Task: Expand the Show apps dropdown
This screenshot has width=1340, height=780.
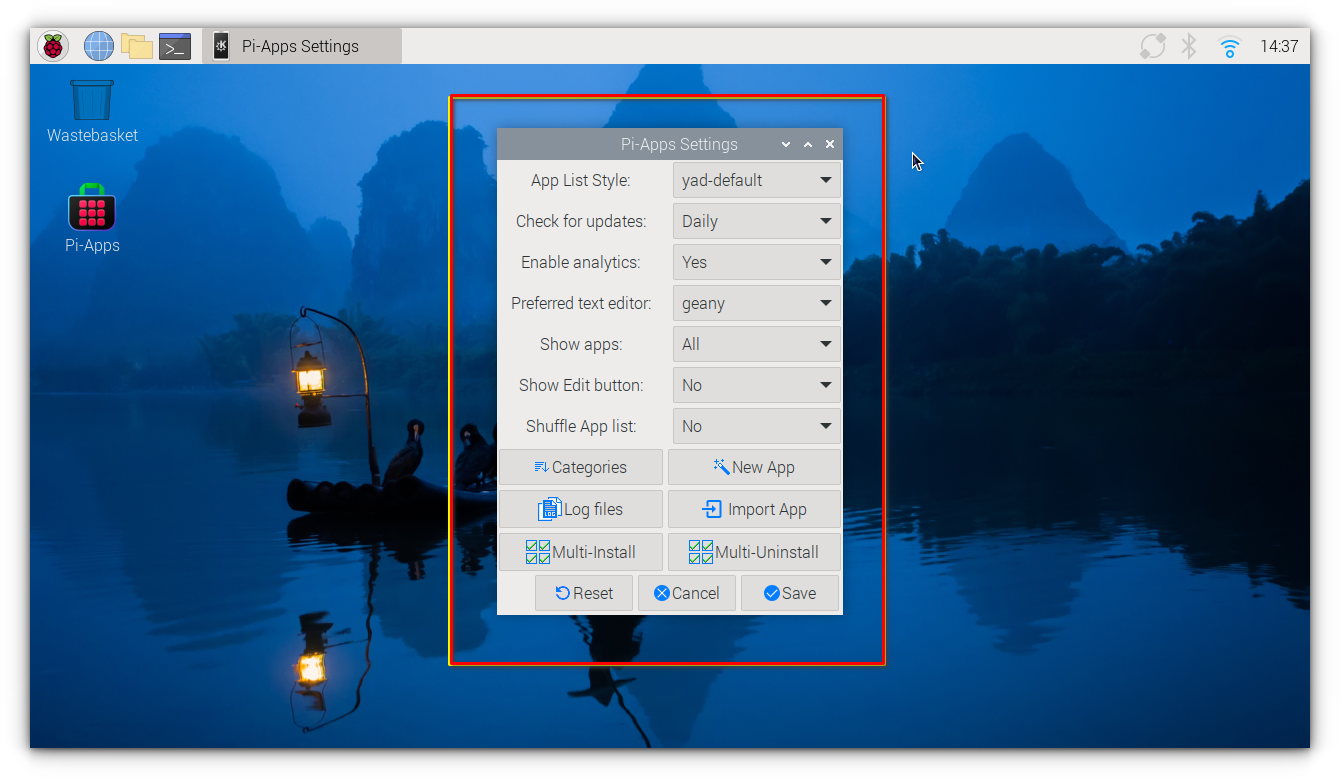Action: (x=756, y=345)
